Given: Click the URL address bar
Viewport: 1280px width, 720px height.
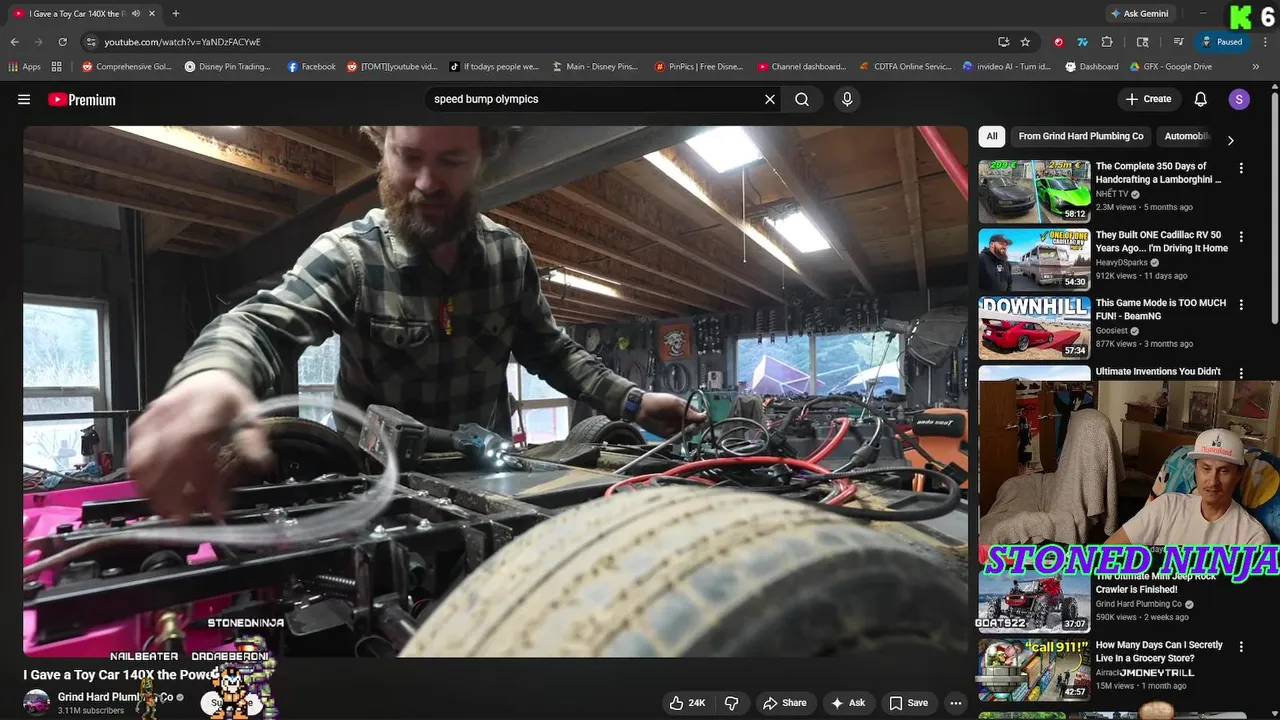Looking at the screenshot, I should 540,42.
